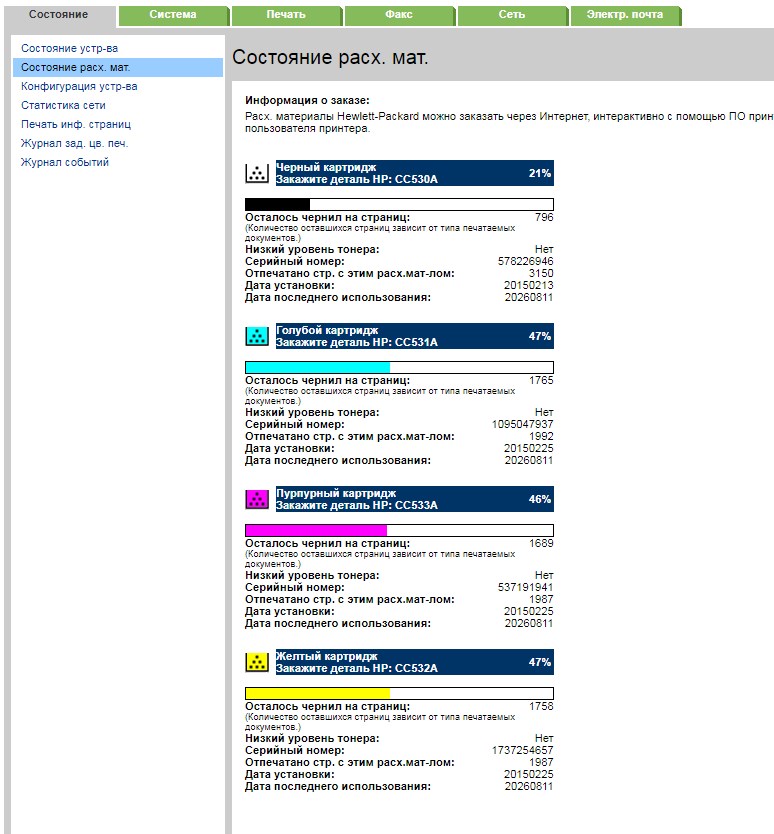This screenshot has width=774, height=834.
Task: View Статистика сети page
Action: (x=63, y=105)
